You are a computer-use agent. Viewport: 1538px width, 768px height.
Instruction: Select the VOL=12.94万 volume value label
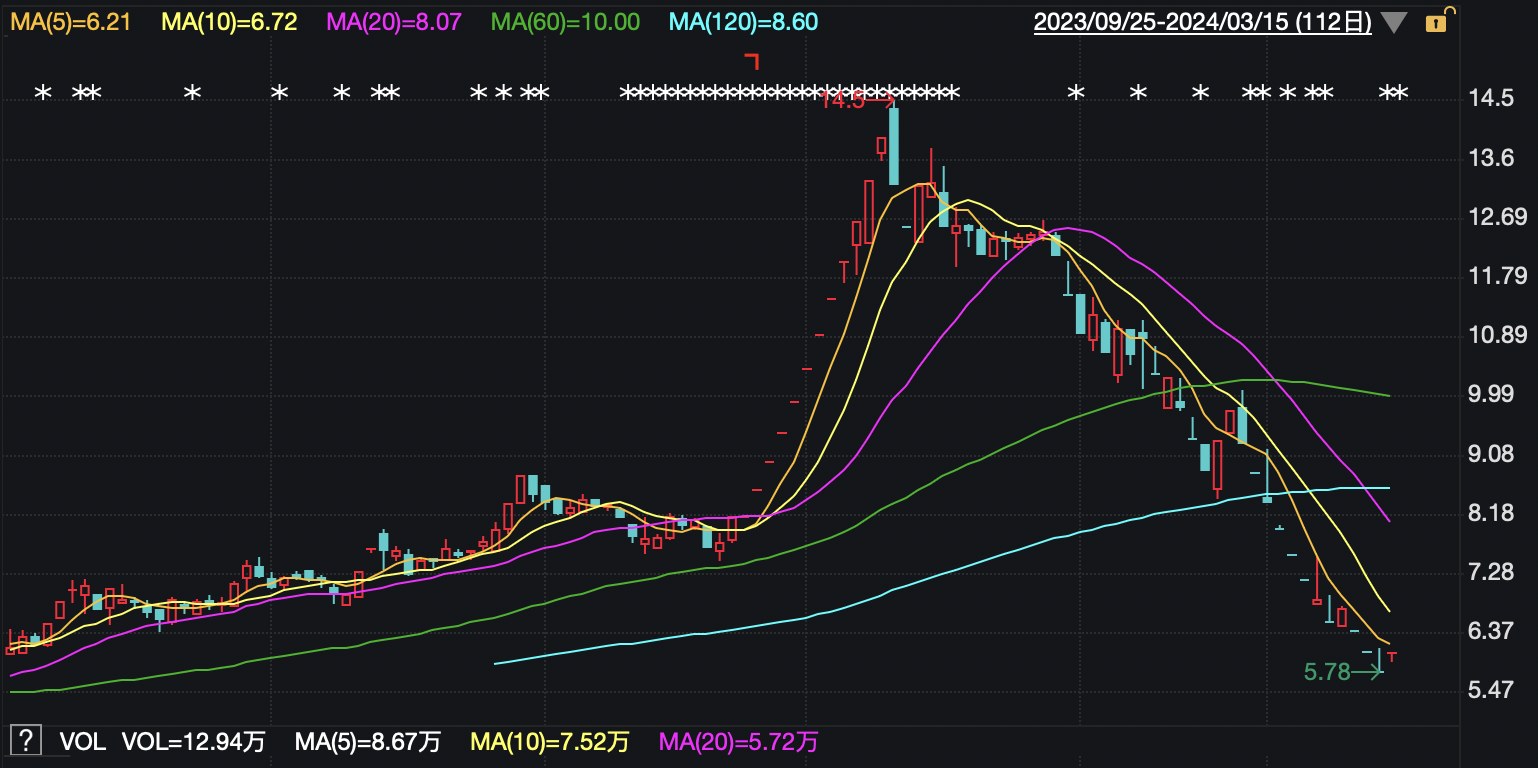tap(194, 742)
